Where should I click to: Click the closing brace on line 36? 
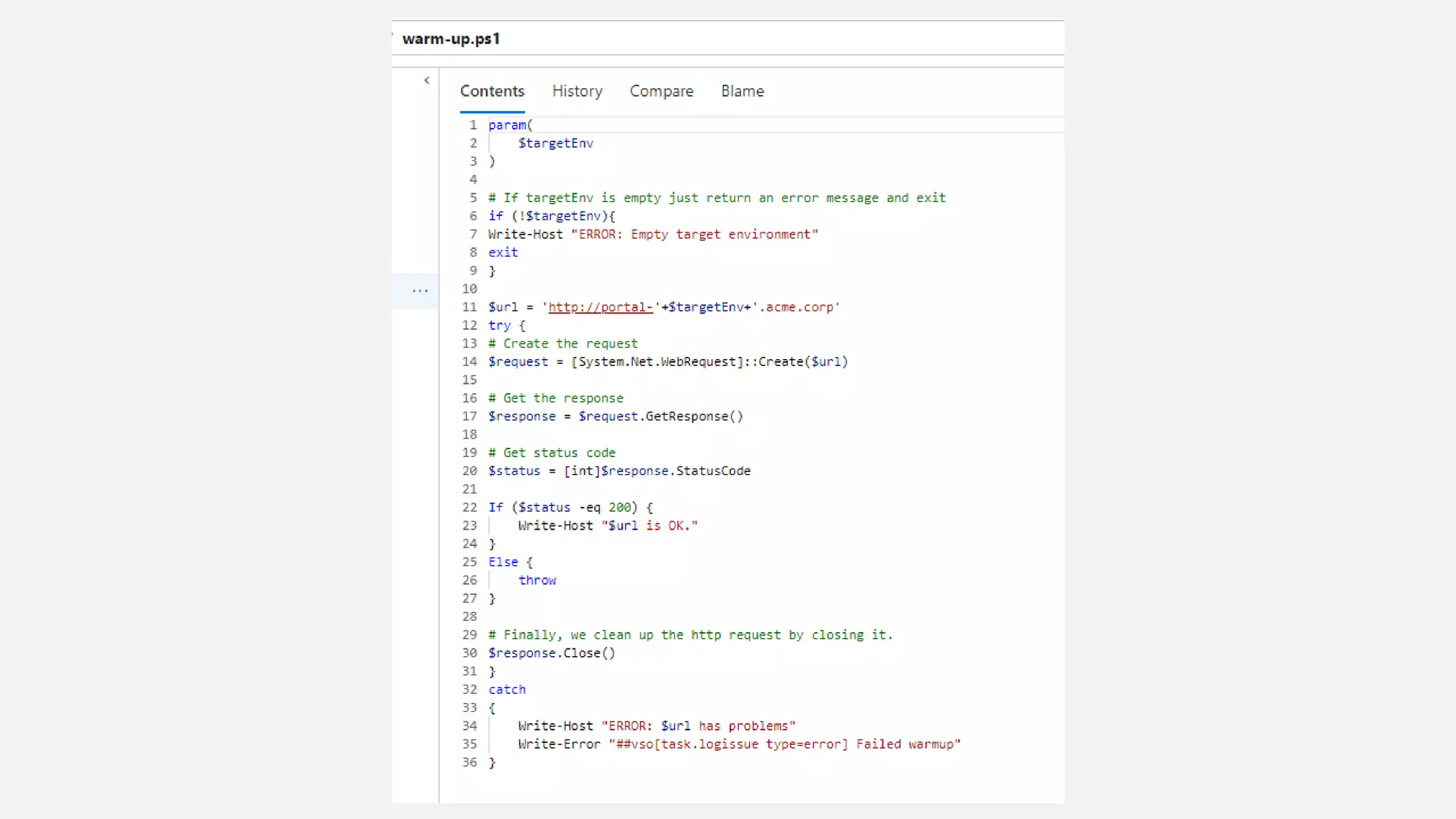[492, 763]
